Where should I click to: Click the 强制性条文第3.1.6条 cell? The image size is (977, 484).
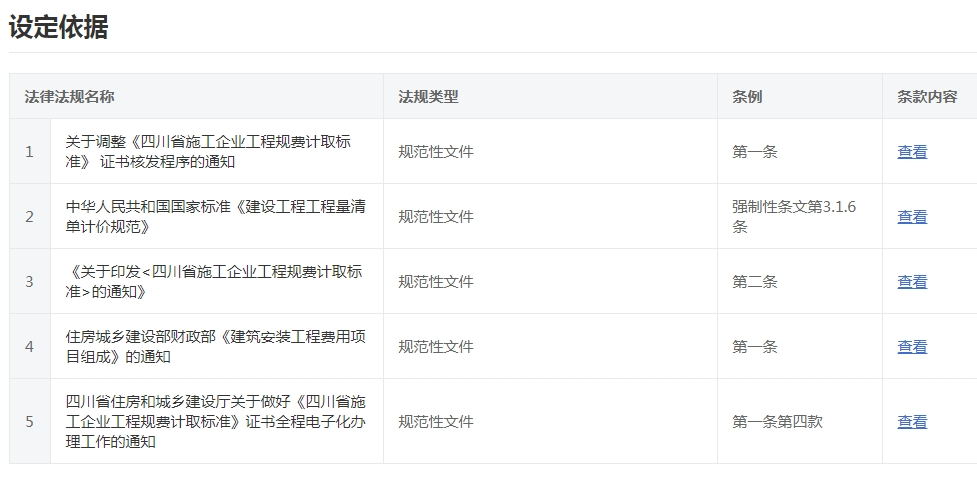(793, 217)
